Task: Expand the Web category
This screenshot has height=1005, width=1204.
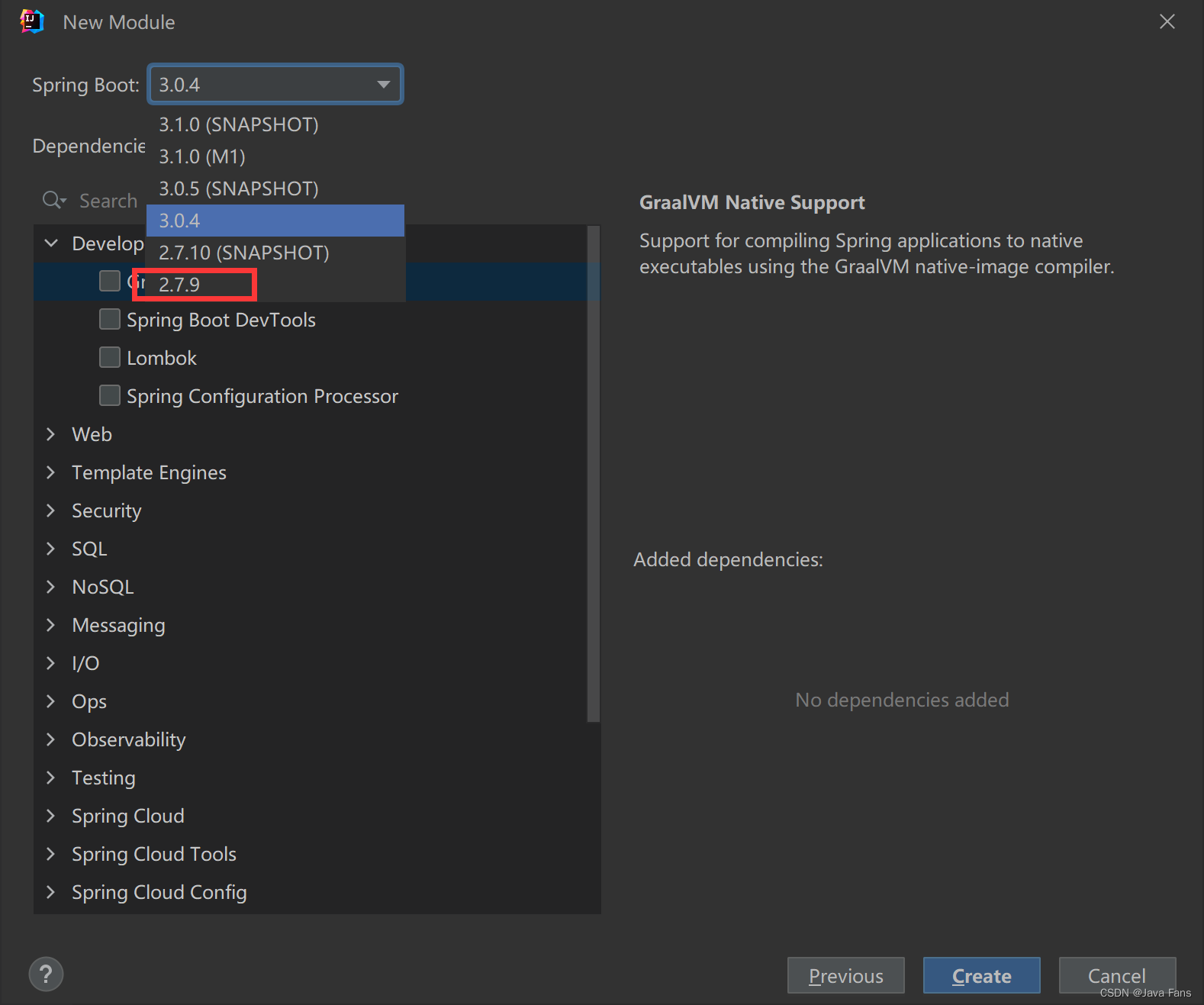Action: pyautogui.click(x=51, y=434)
